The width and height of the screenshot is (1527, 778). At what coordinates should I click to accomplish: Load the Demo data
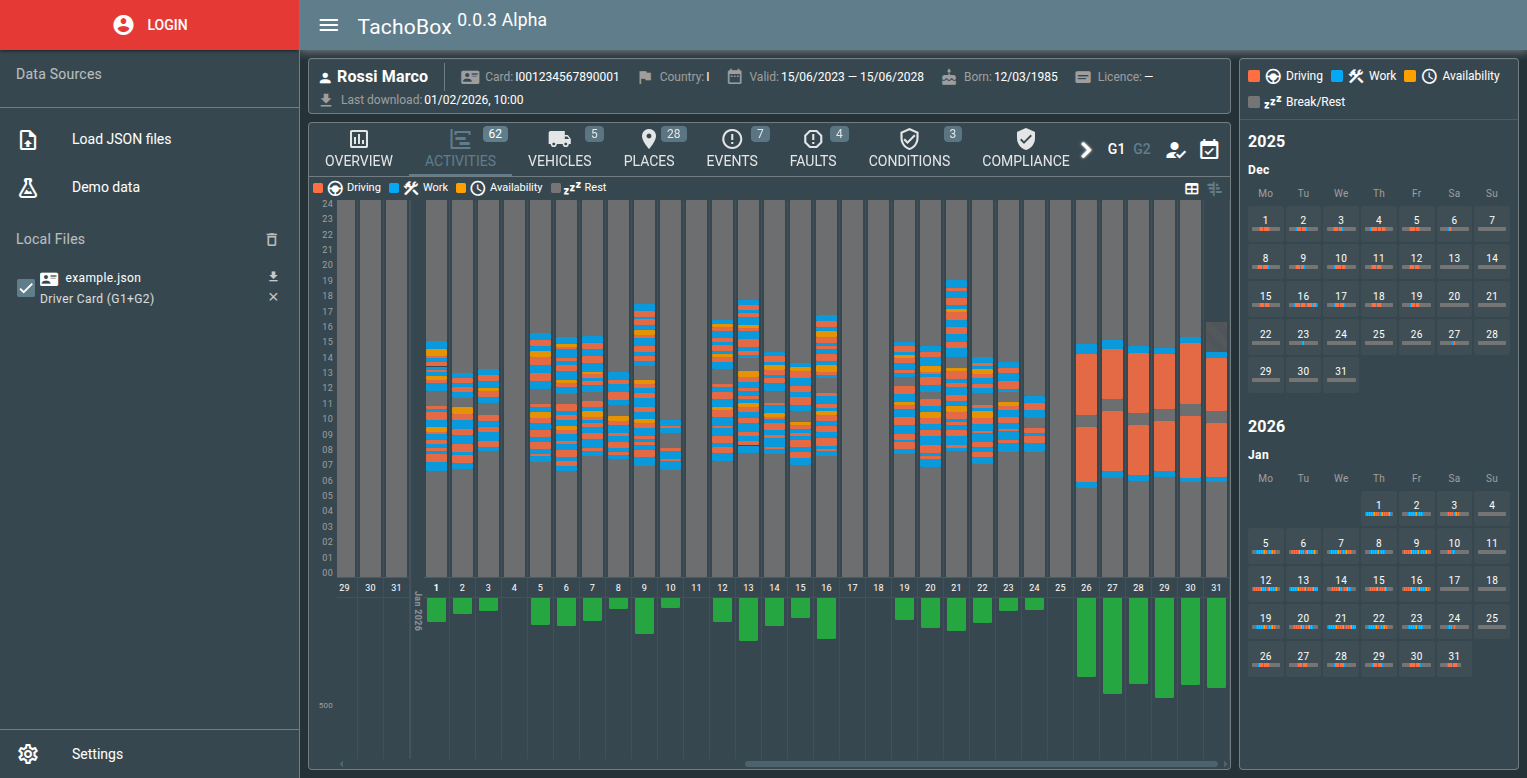[x=105, y=187]
